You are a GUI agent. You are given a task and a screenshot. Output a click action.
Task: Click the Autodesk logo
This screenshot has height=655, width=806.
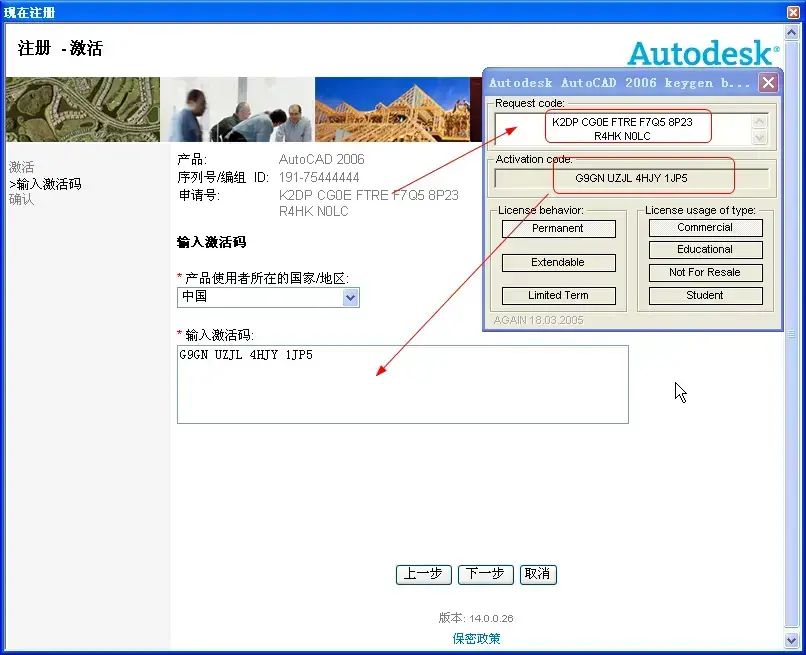click(703, 52)
